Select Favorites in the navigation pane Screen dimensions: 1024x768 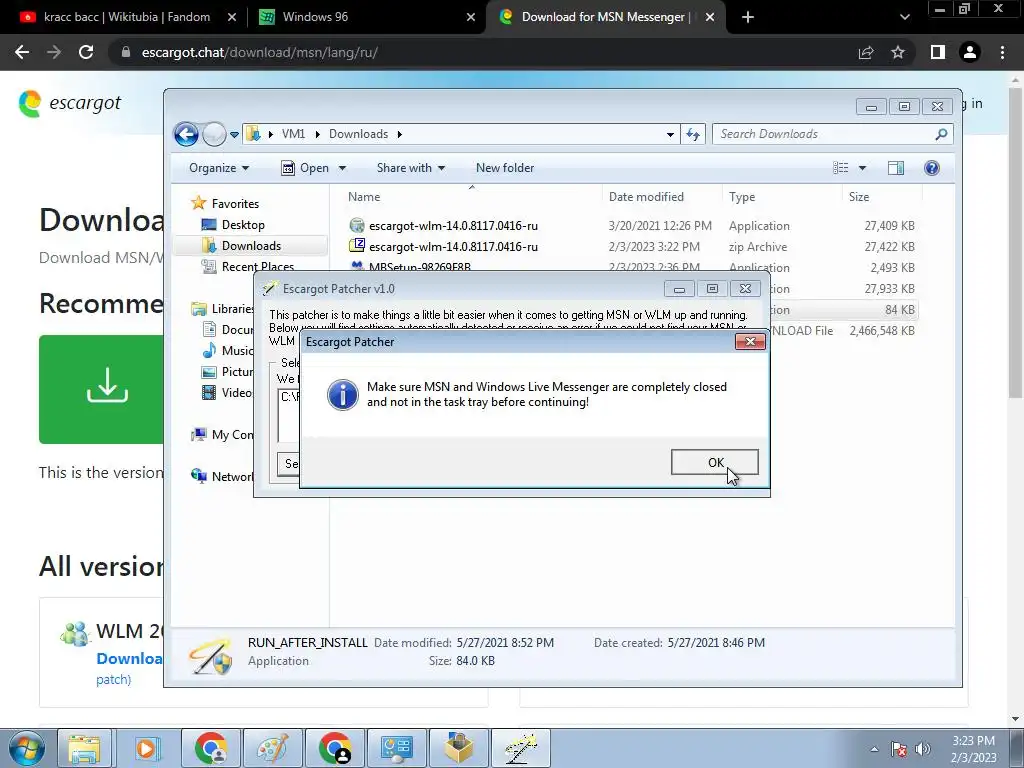click(225, 204)
